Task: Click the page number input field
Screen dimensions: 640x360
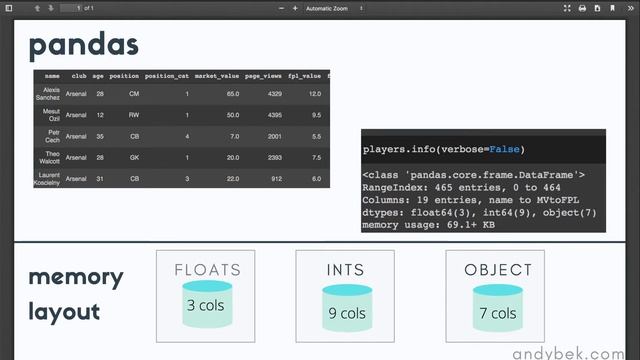Action: point(71,8)
